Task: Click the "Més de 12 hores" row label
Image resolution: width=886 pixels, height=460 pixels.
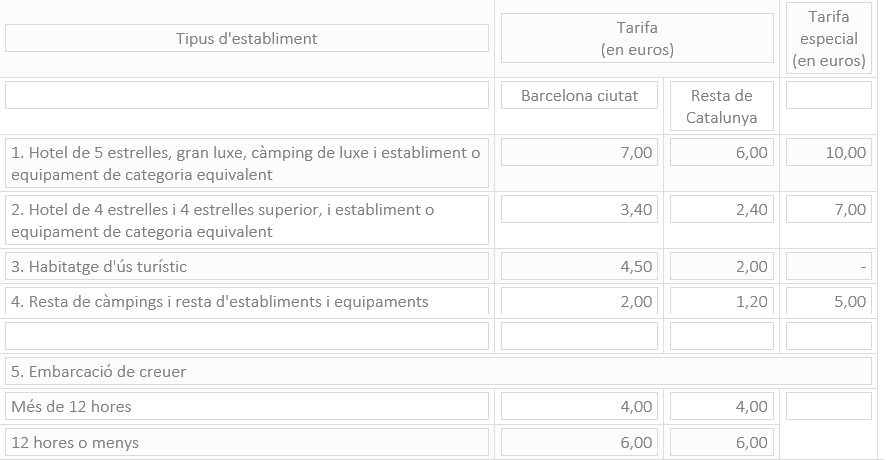Action: coord(247,407)
